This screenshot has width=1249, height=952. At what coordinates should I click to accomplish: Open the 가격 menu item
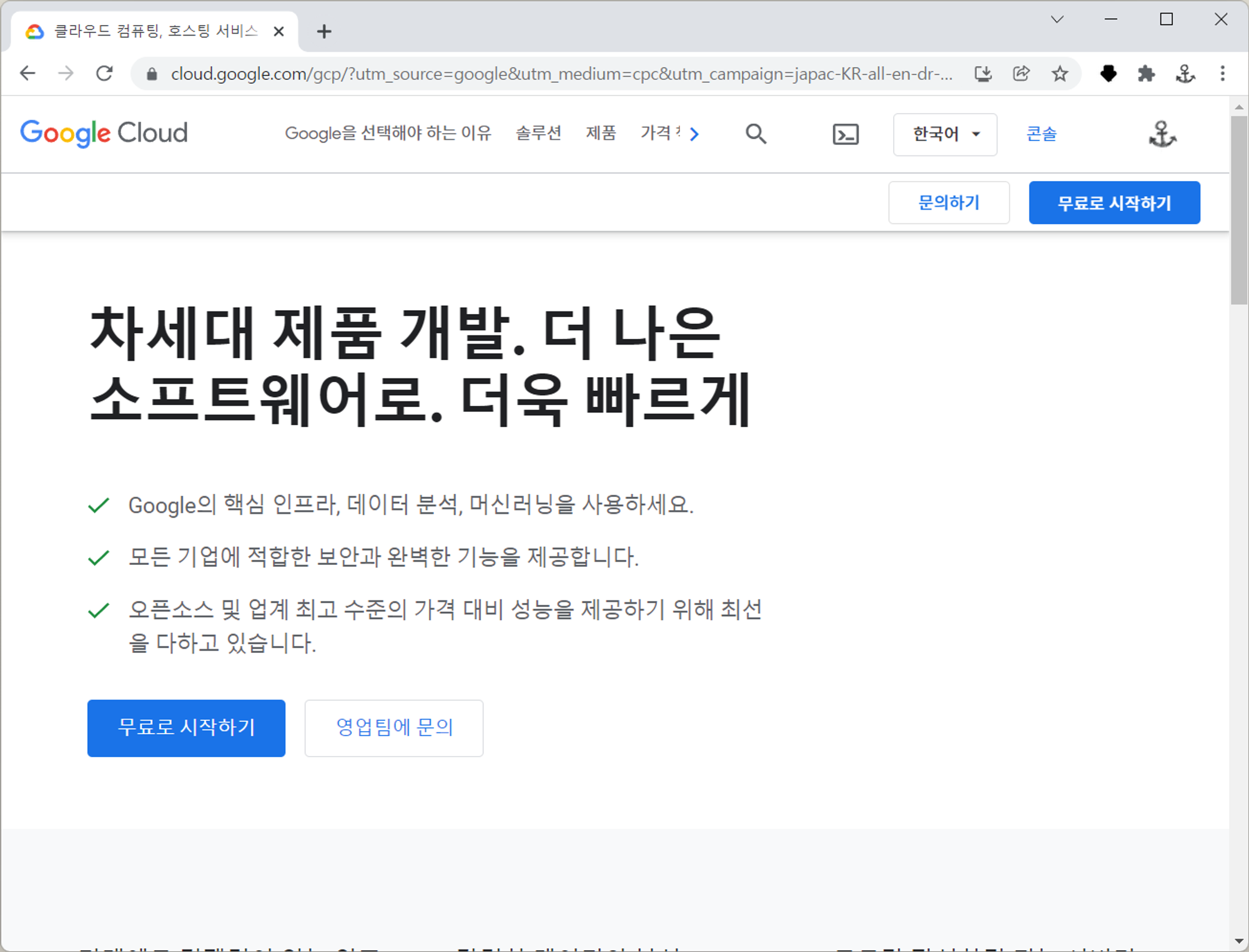659,133
